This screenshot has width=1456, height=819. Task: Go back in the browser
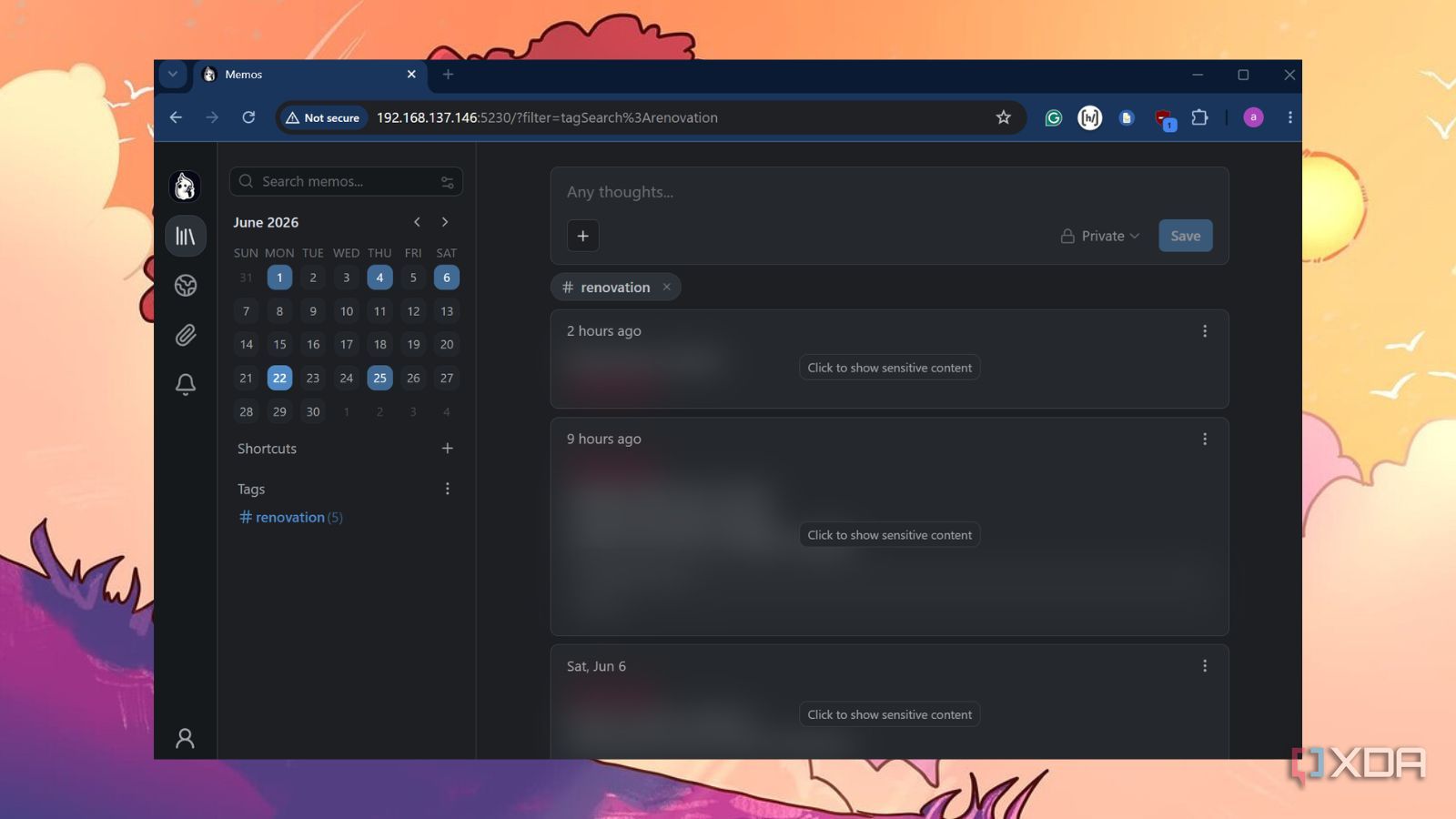pos(176,117)
